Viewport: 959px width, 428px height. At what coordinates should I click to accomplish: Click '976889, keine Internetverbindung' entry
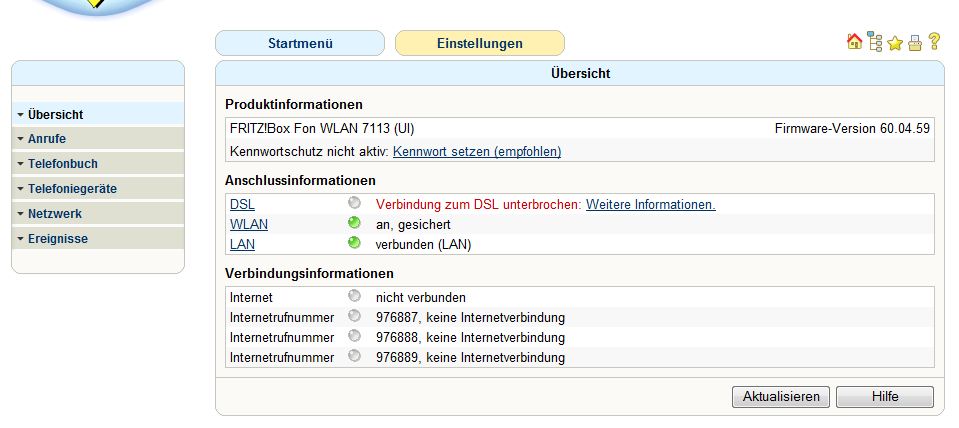470,358
